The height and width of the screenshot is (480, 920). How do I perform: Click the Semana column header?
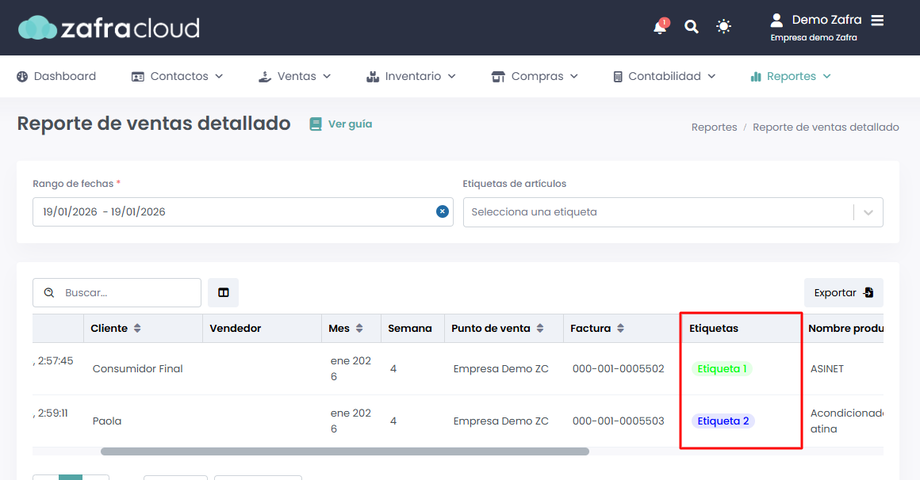click(410, 328)
